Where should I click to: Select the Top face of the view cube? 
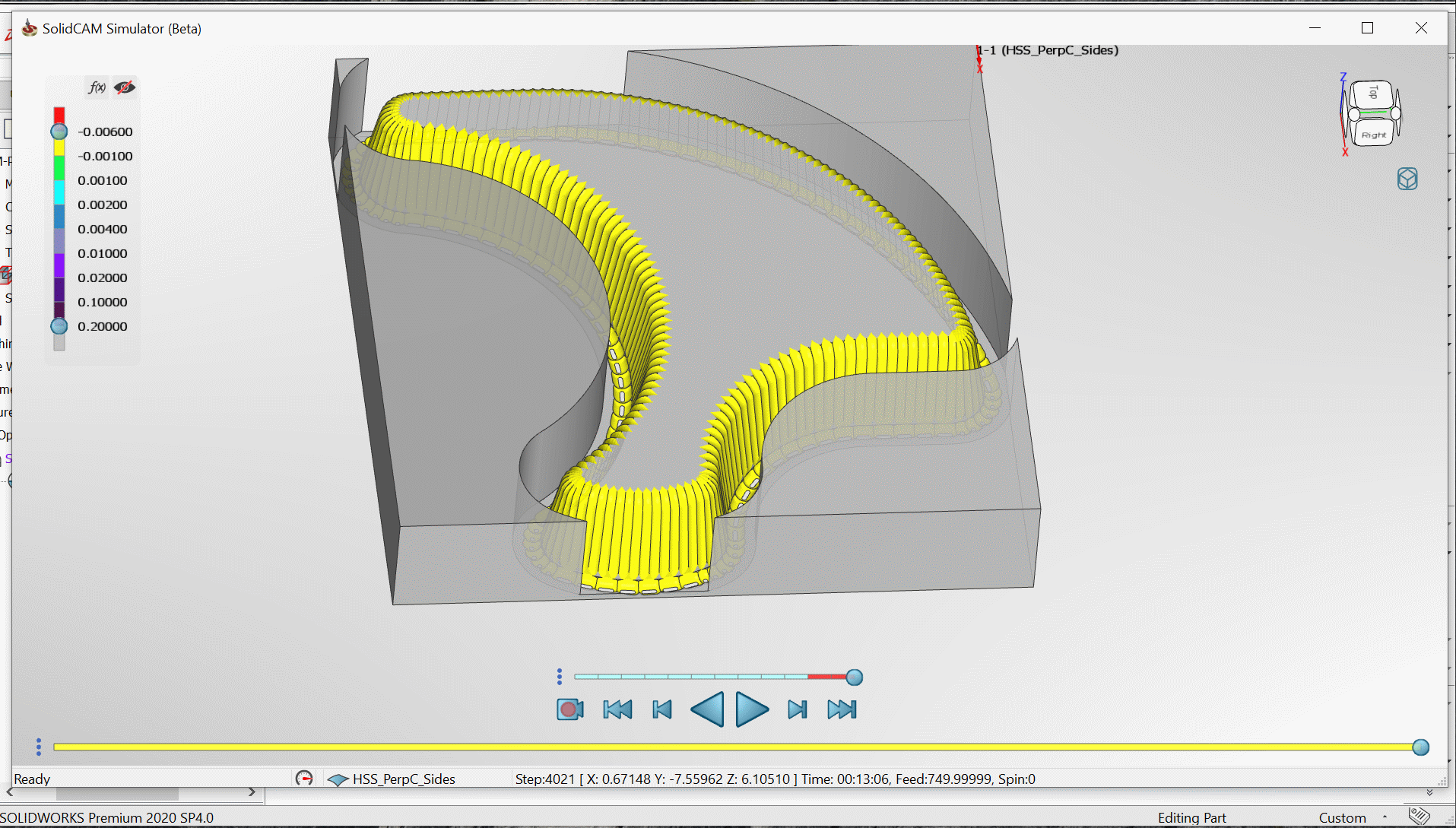coord(1372,94)
